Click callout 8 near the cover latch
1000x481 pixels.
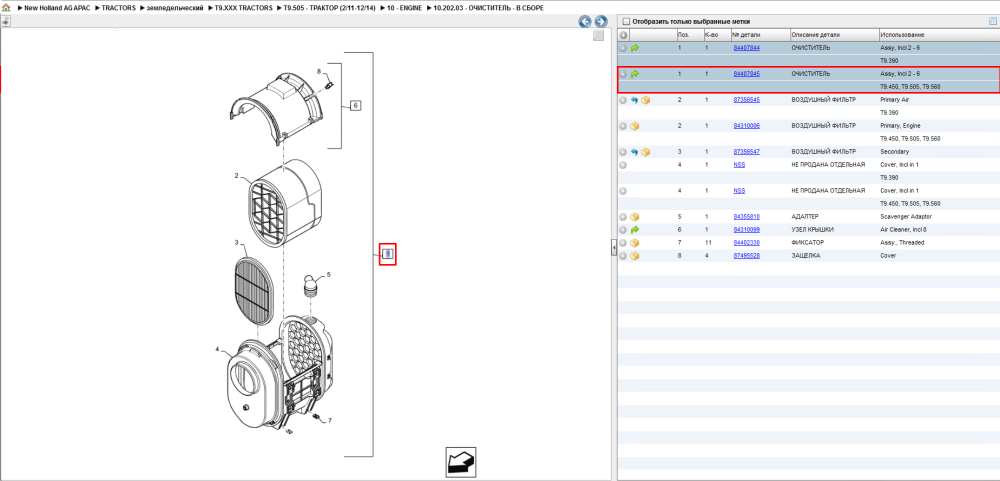319,71
